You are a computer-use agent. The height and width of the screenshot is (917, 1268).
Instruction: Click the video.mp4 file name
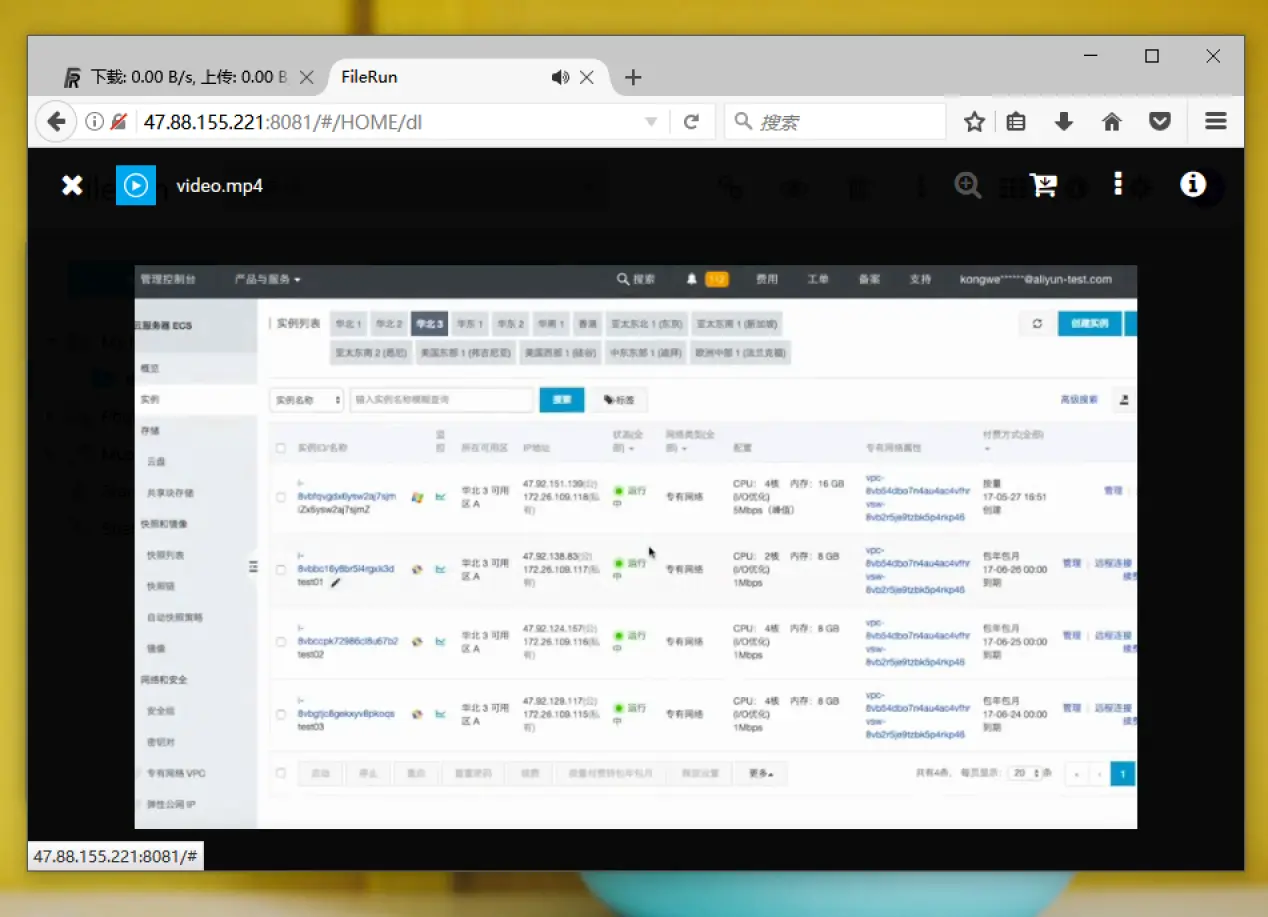220,186
